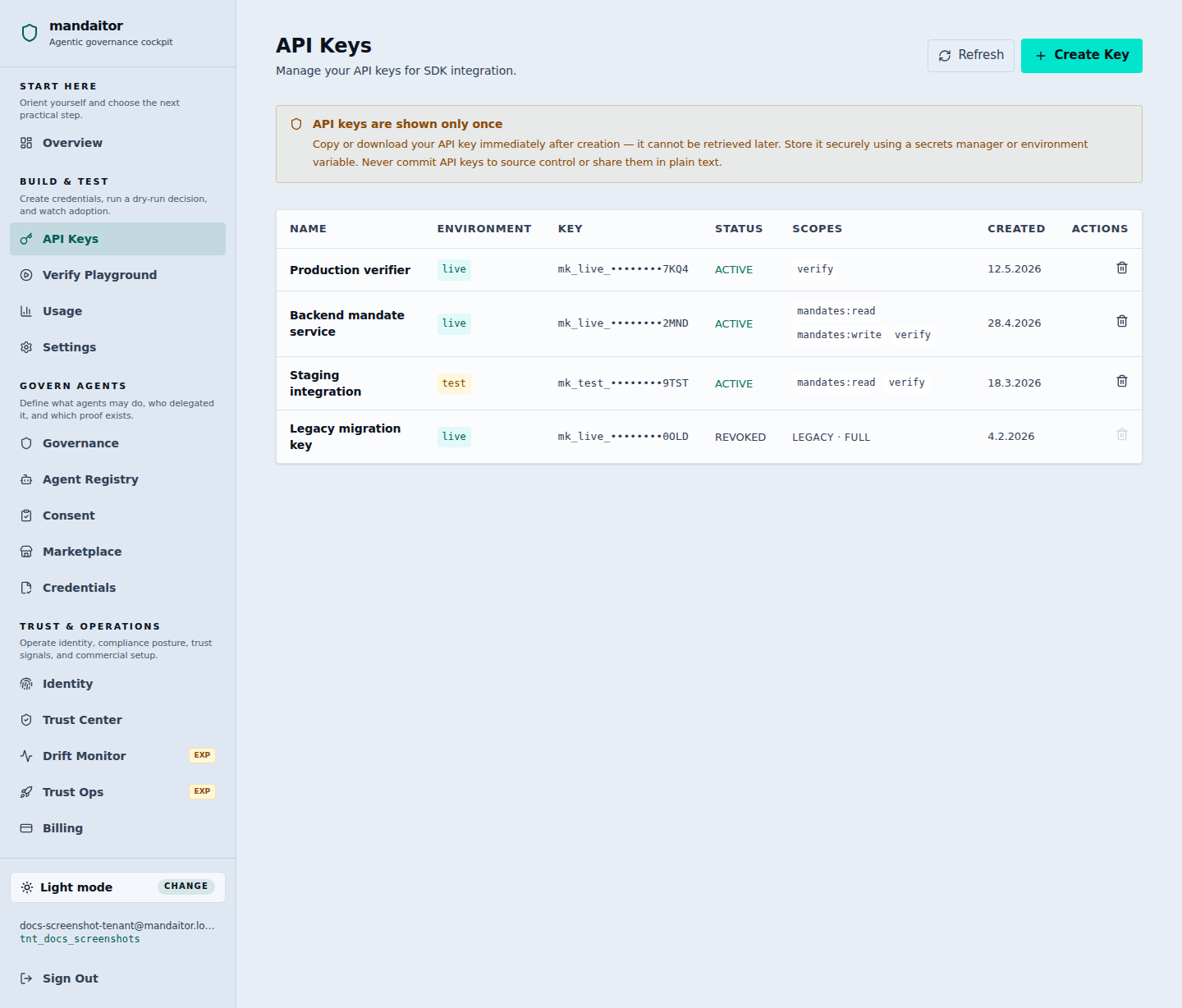Click the mandates:write scope tag
The height and width of the screenshot is (1008, 1182).
click(x=839, y=335)
